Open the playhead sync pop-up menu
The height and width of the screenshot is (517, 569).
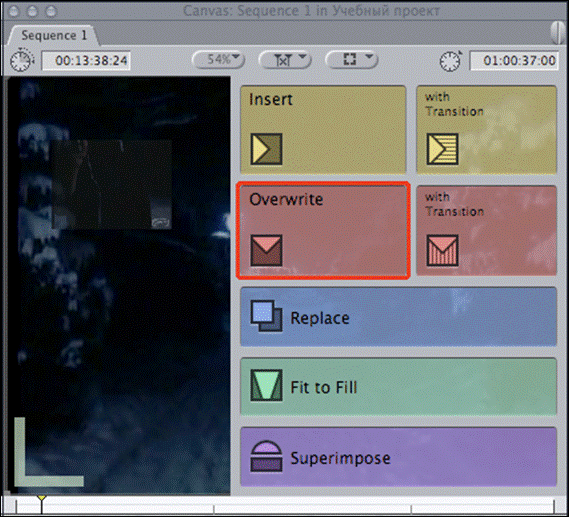click(x=285, y=60)
